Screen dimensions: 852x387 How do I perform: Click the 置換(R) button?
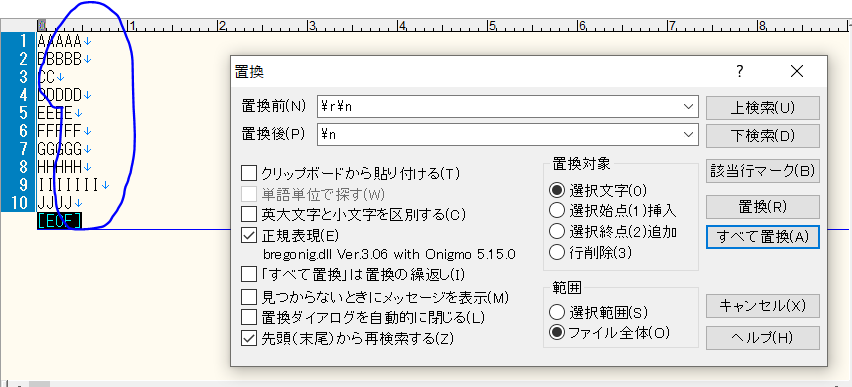tap(762, 207)
